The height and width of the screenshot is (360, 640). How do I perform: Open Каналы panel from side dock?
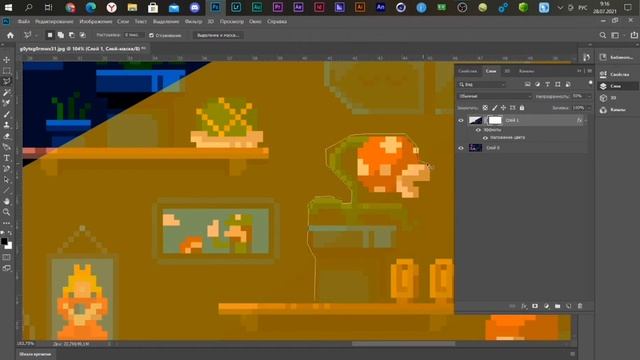pos(613,110)
